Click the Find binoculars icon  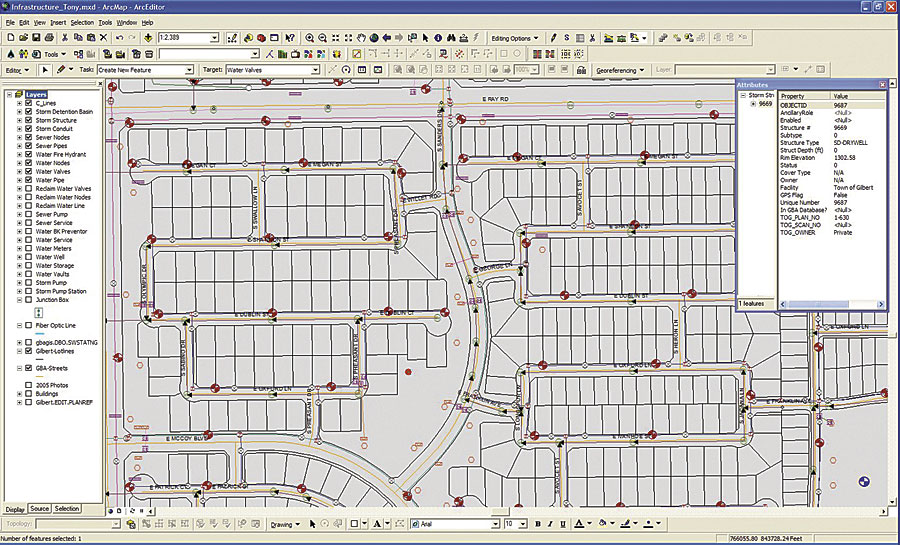(451, 38)
